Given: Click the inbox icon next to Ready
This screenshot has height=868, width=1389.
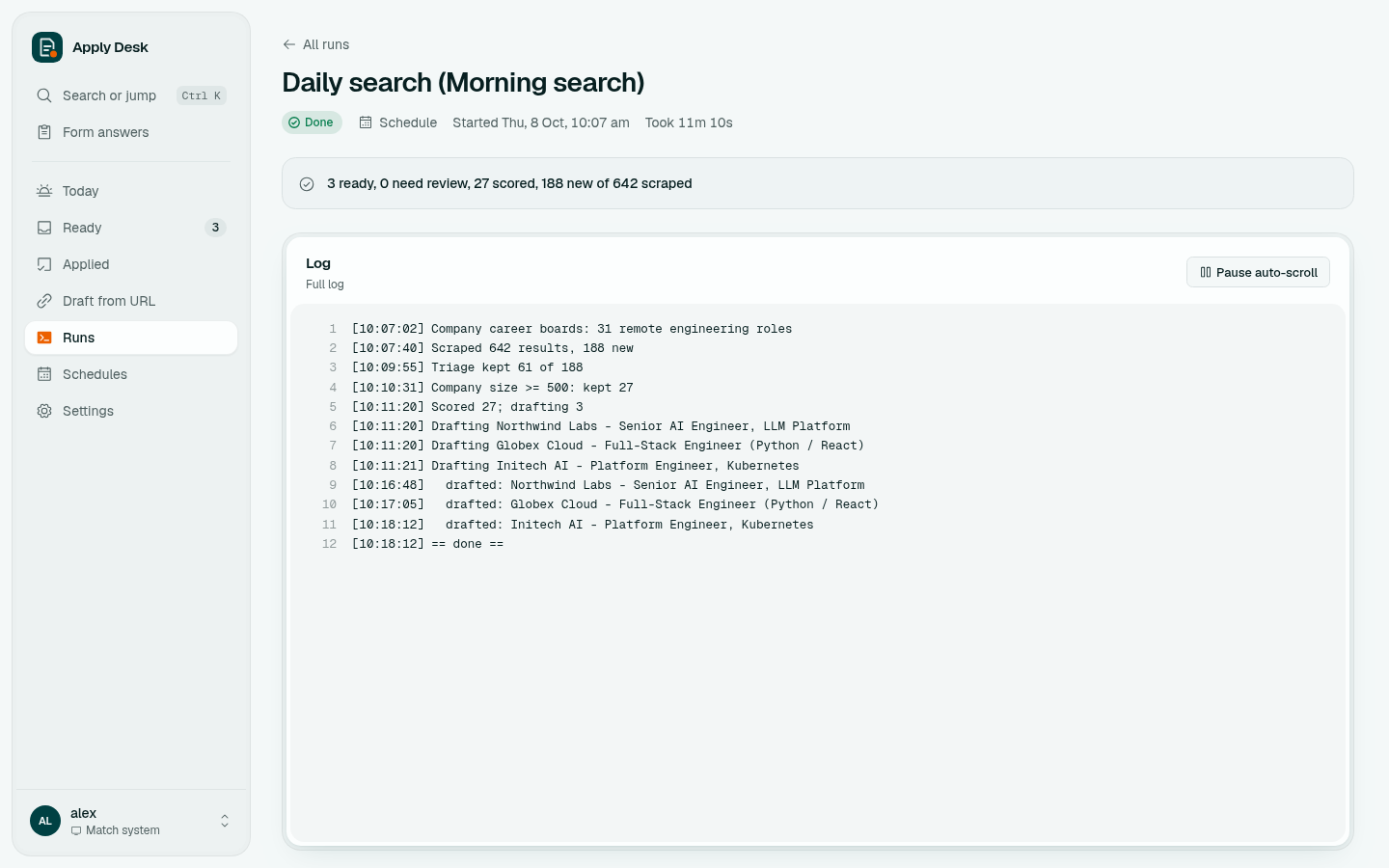Looking at the screenshot, I should (x=44, y=228).
